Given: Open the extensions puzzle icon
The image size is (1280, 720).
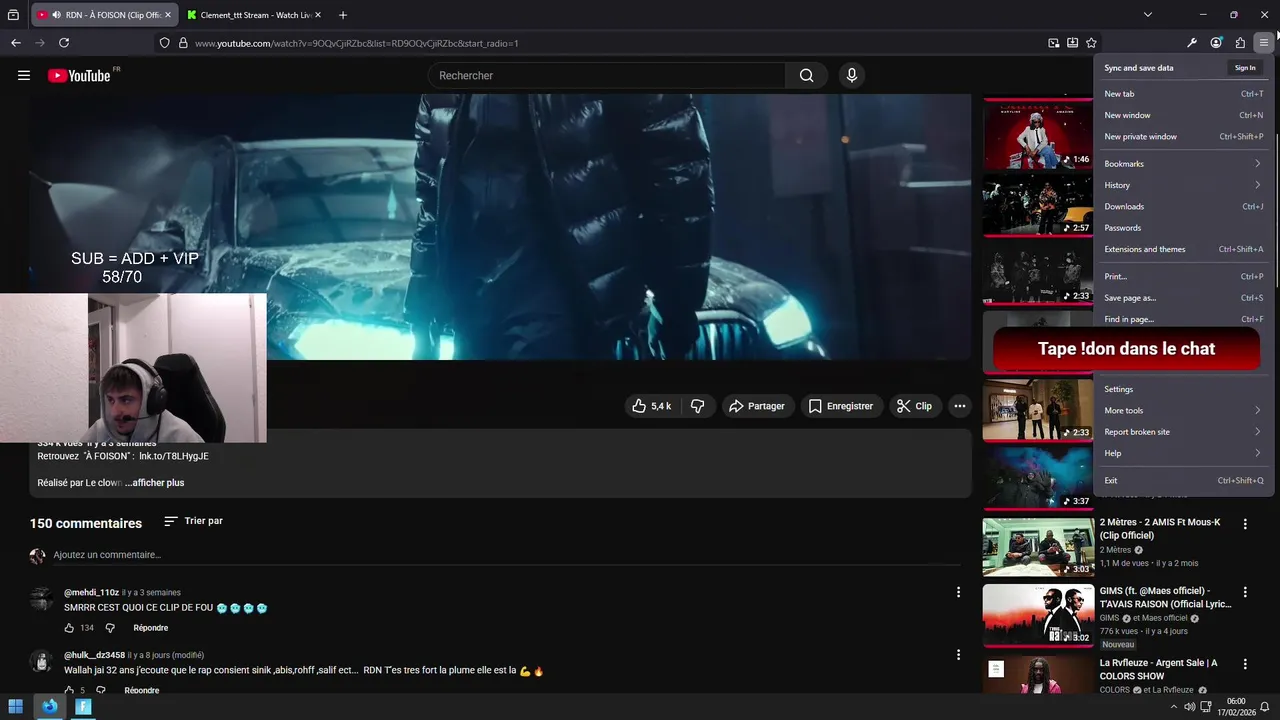Looking at the screenshot, I should [x=1240, y=43].
